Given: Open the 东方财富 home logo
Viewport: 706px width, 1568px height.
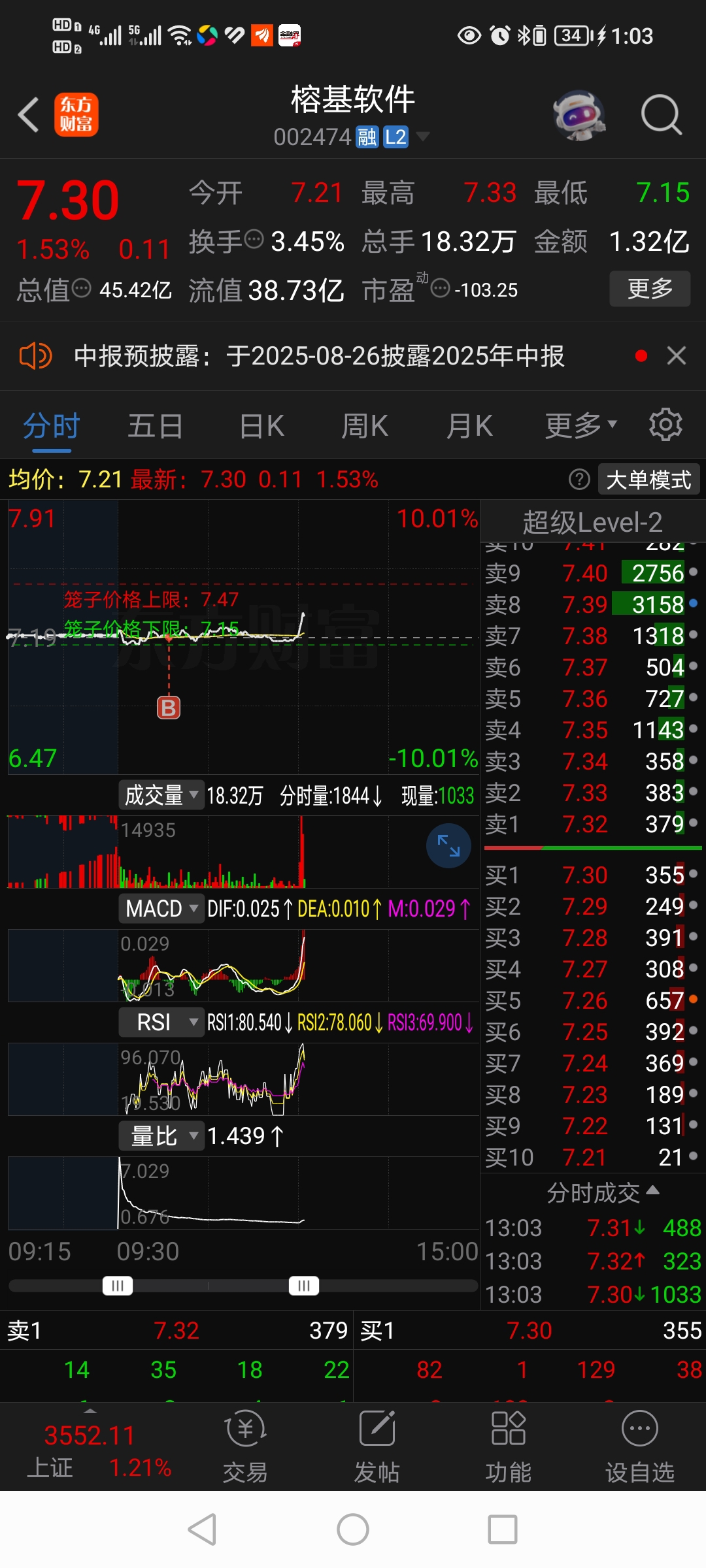Looking at the screenshot, I should tap(76, 115).
